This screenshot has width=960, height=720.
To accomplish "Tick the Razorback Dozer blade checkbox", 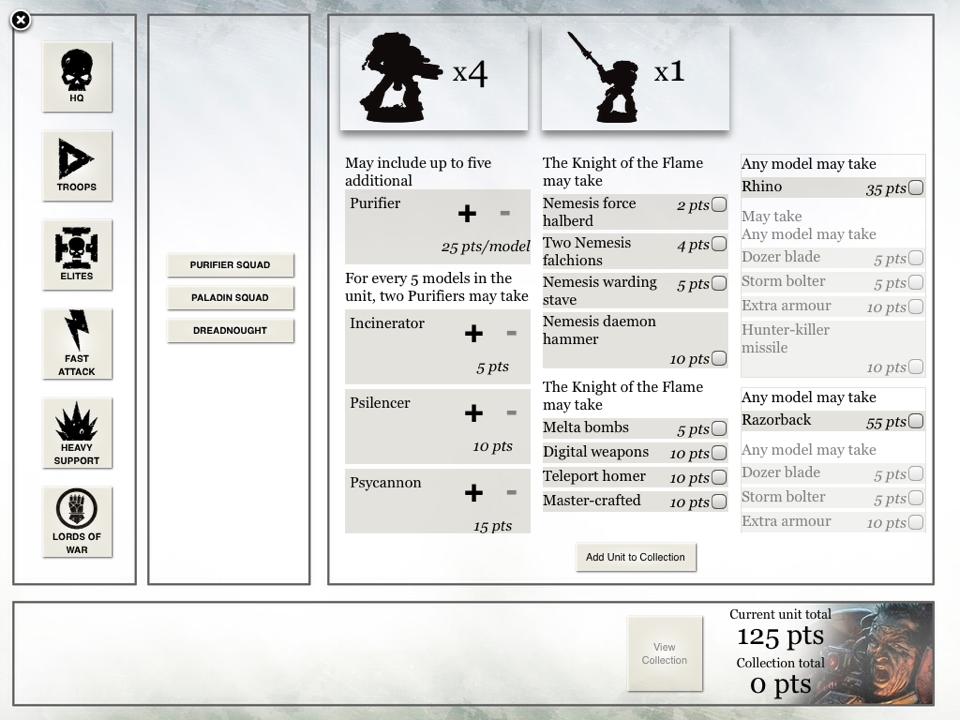I will pos(916,473).
